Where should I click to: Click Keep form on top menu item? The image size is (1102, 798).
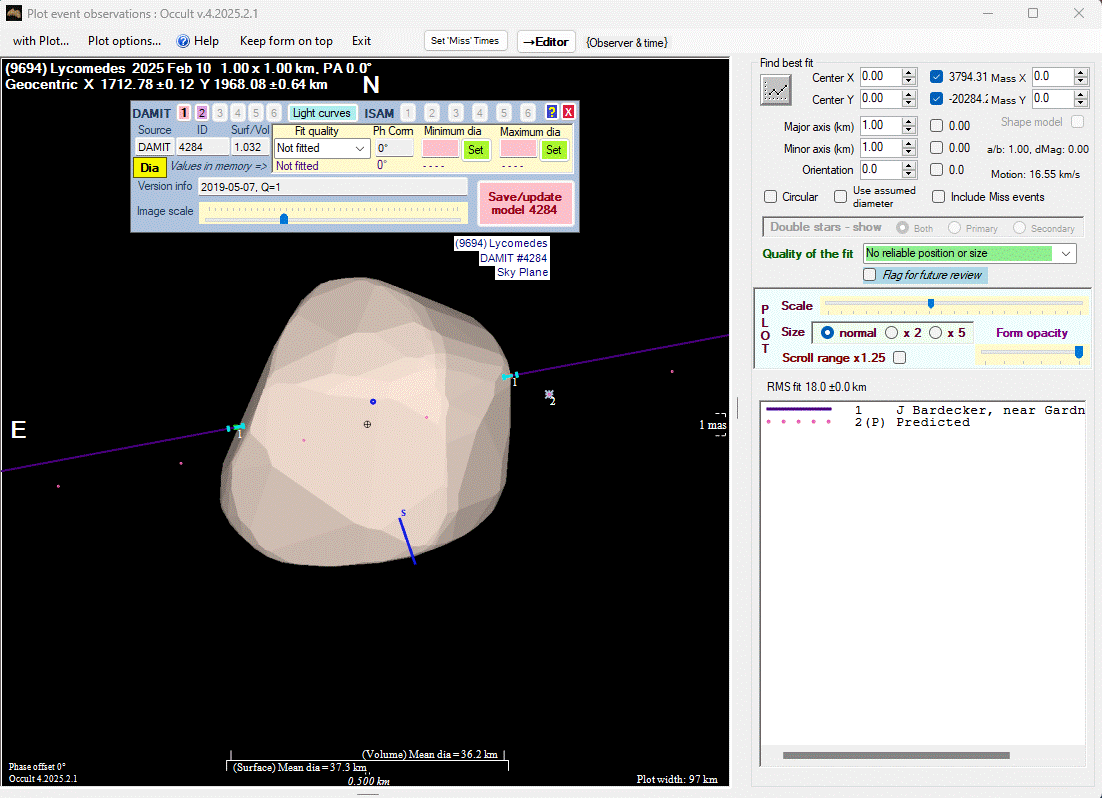pos(286,41)
